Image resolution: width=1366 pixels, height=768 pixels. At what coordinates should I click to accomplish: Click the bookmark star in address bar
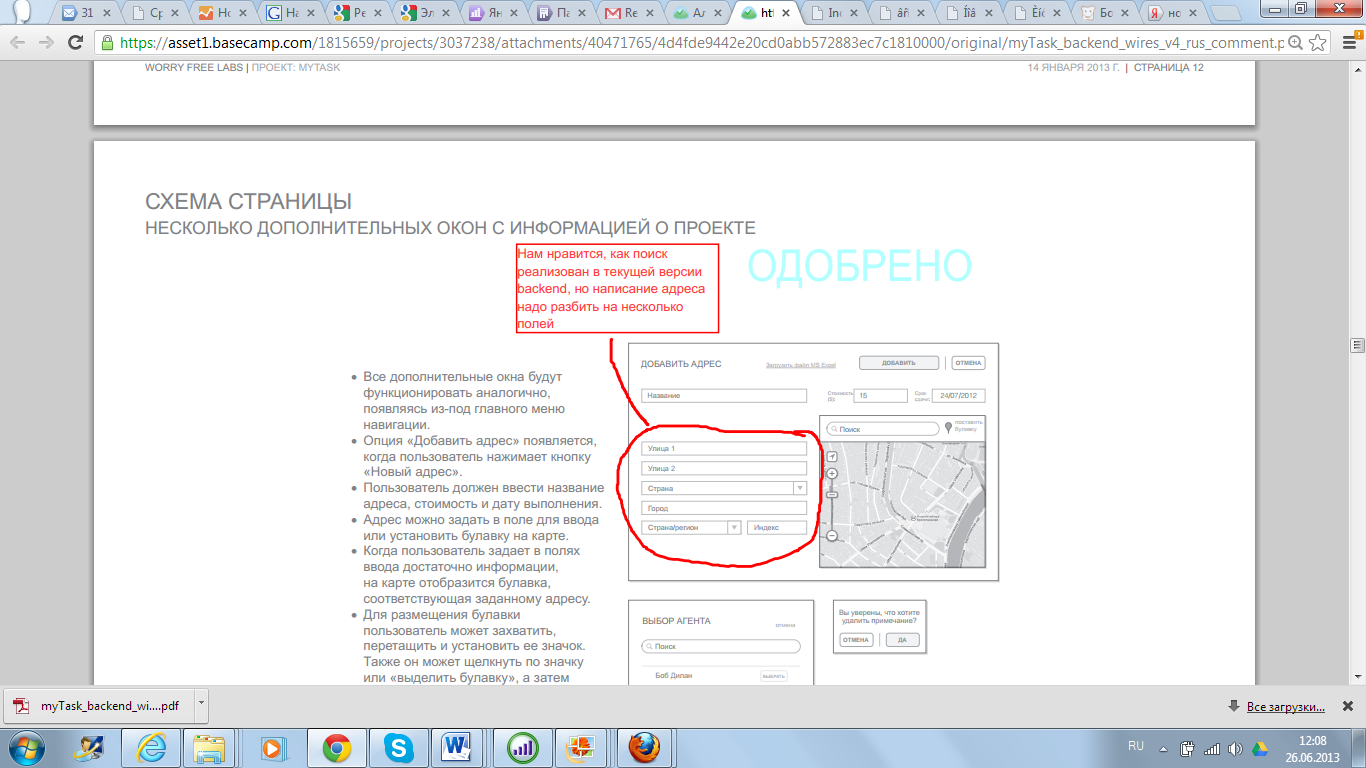[x=1318, y=43]
